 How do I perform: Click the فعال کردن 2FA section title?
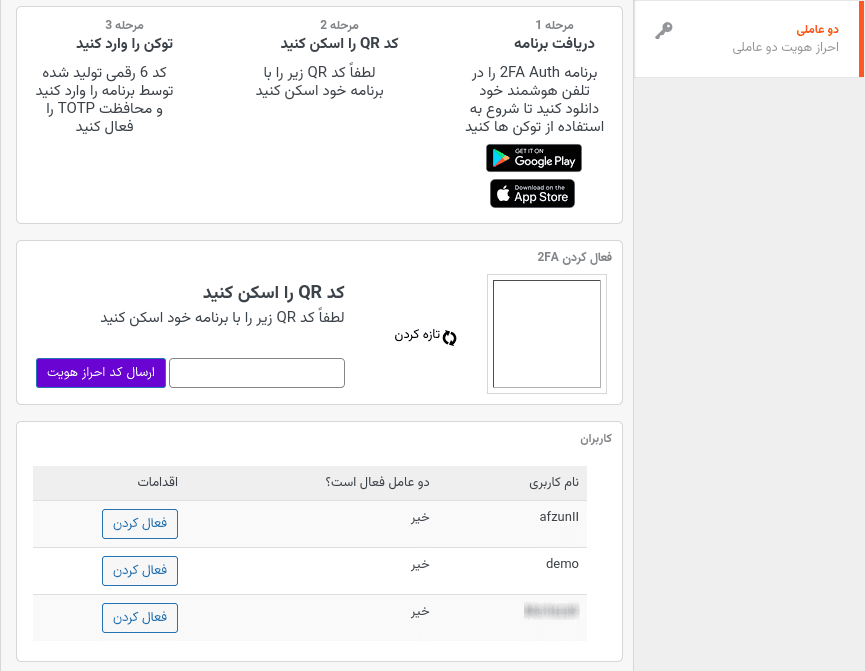[x=574, y=257]
